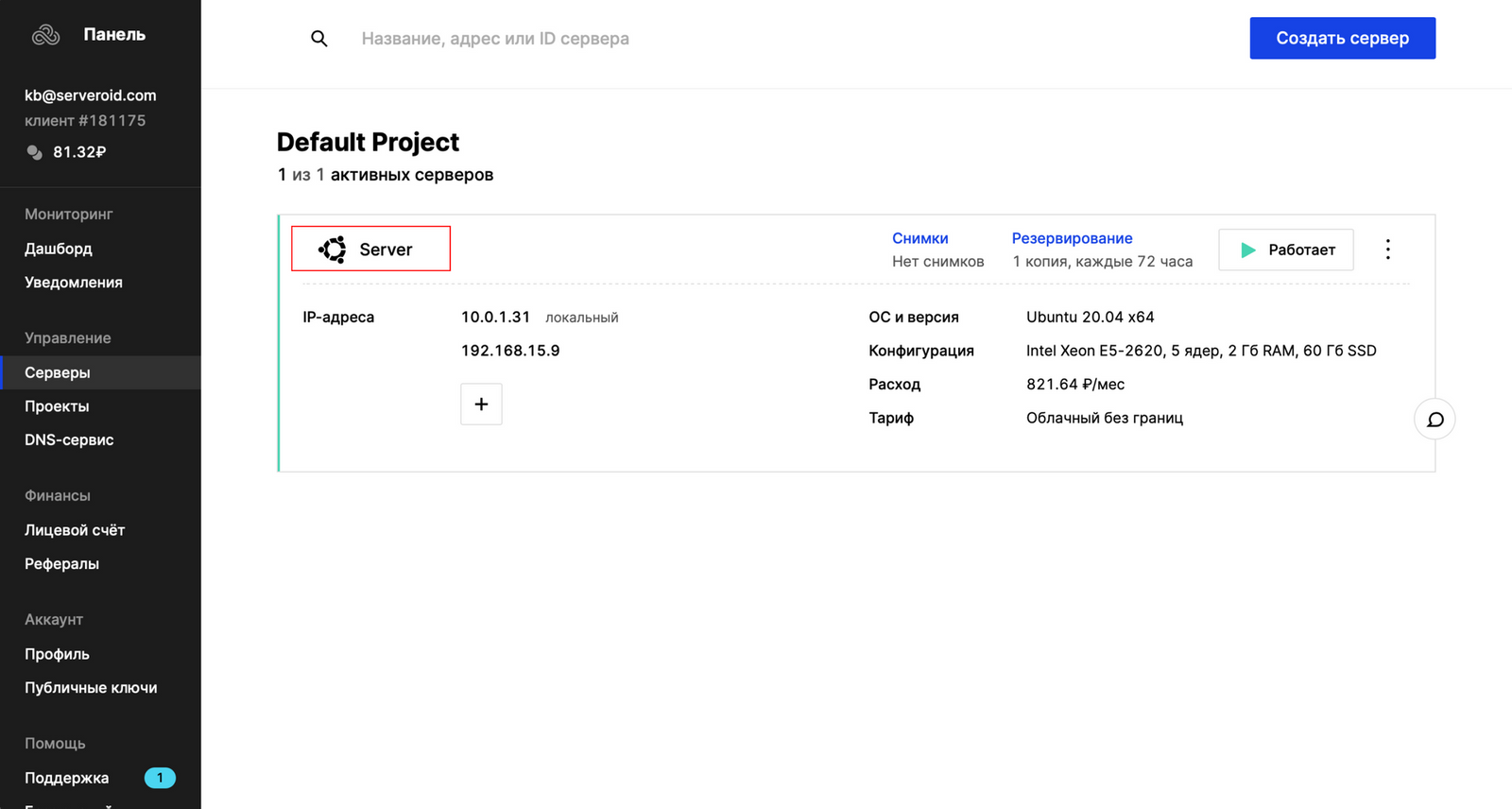Open Публичные ключи page
Viewport: 1512px width, 809px height.
(x=91, y=688)
